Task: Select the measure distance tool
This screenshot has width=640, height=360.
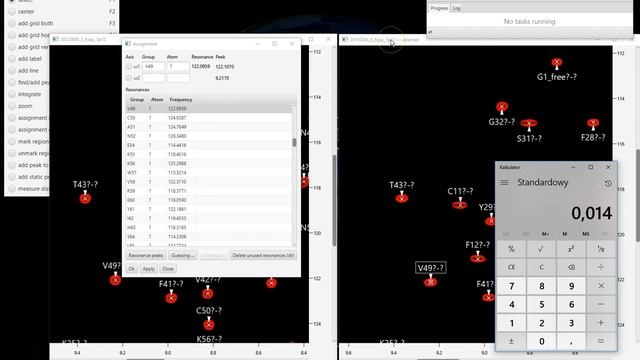Action: [x=12, y=189]
